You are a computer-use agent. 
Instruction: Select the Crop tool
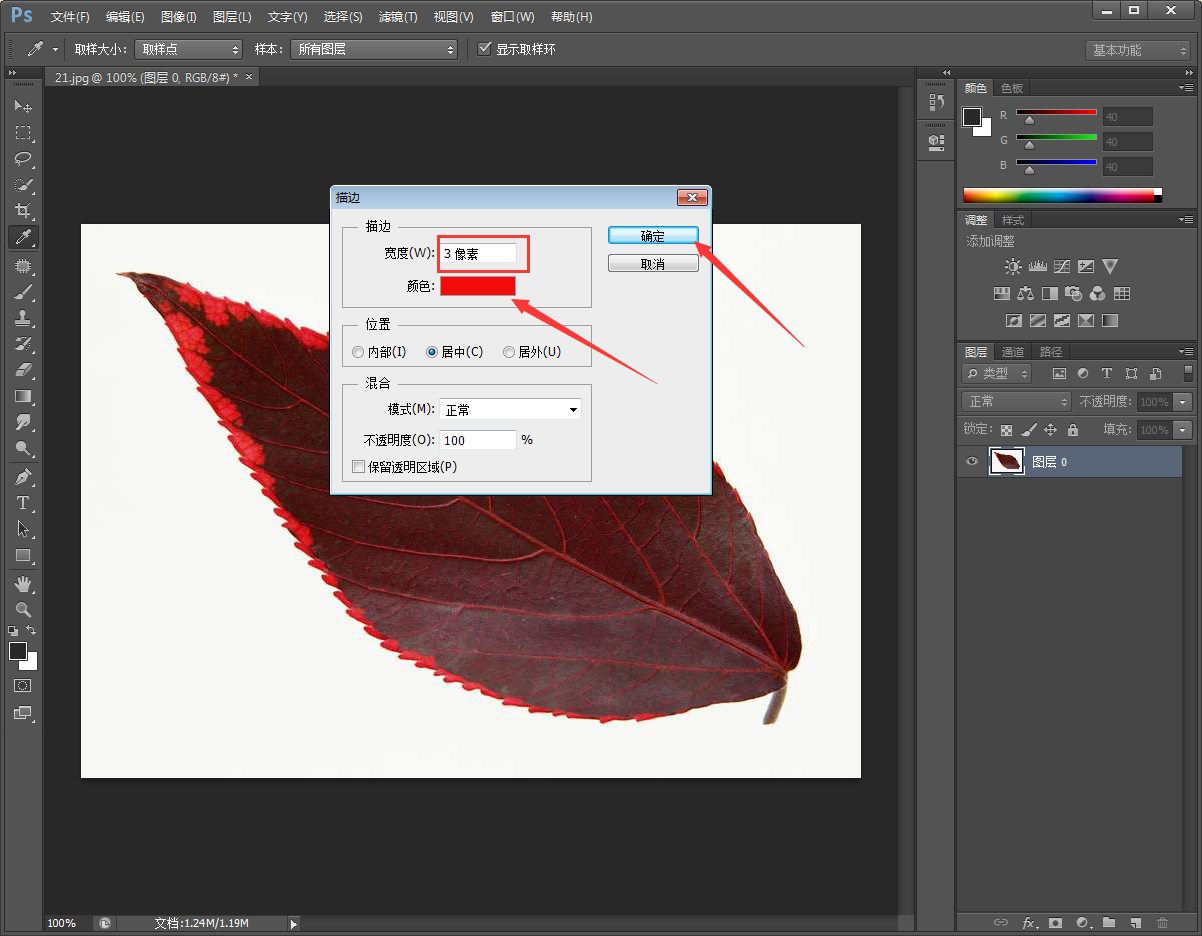[x=22, y=211]
